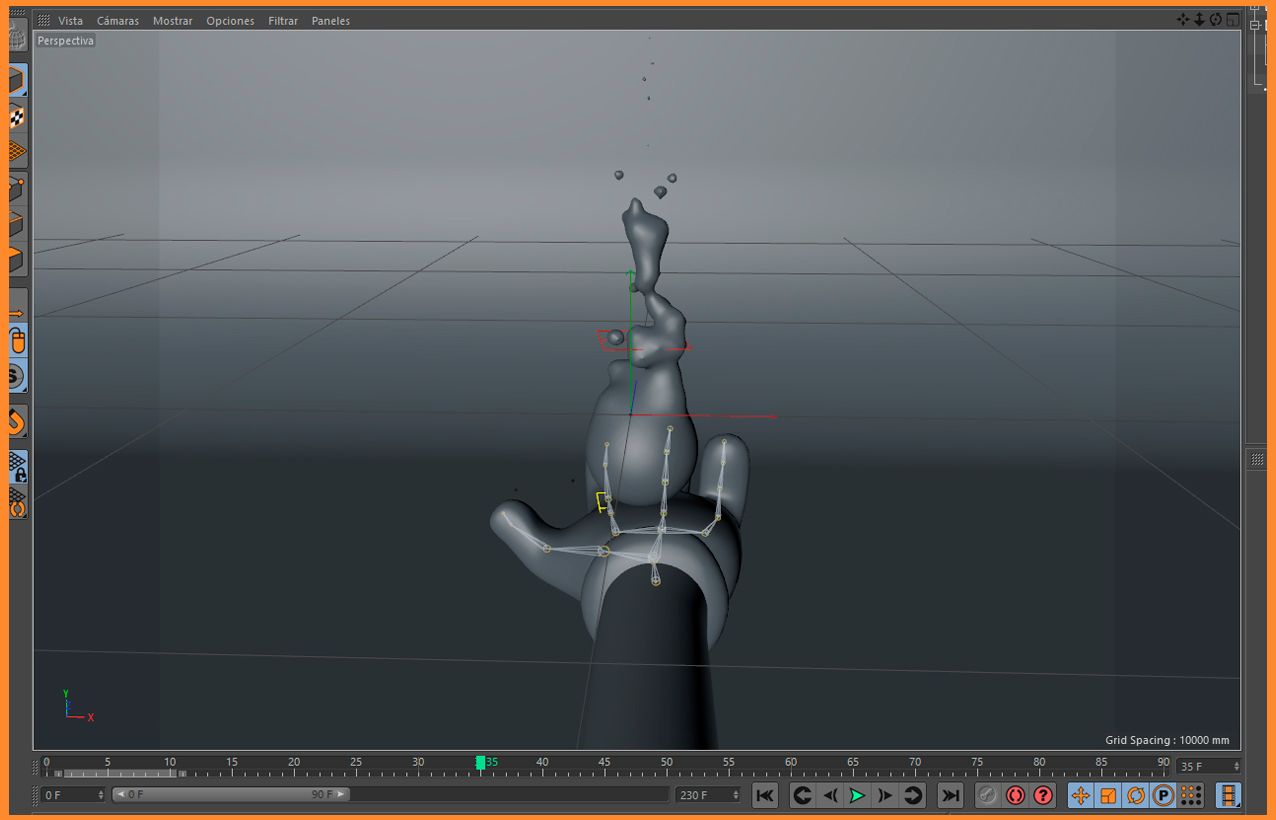Toggle parameter (P) keyframe recording

coord(1163,795)
